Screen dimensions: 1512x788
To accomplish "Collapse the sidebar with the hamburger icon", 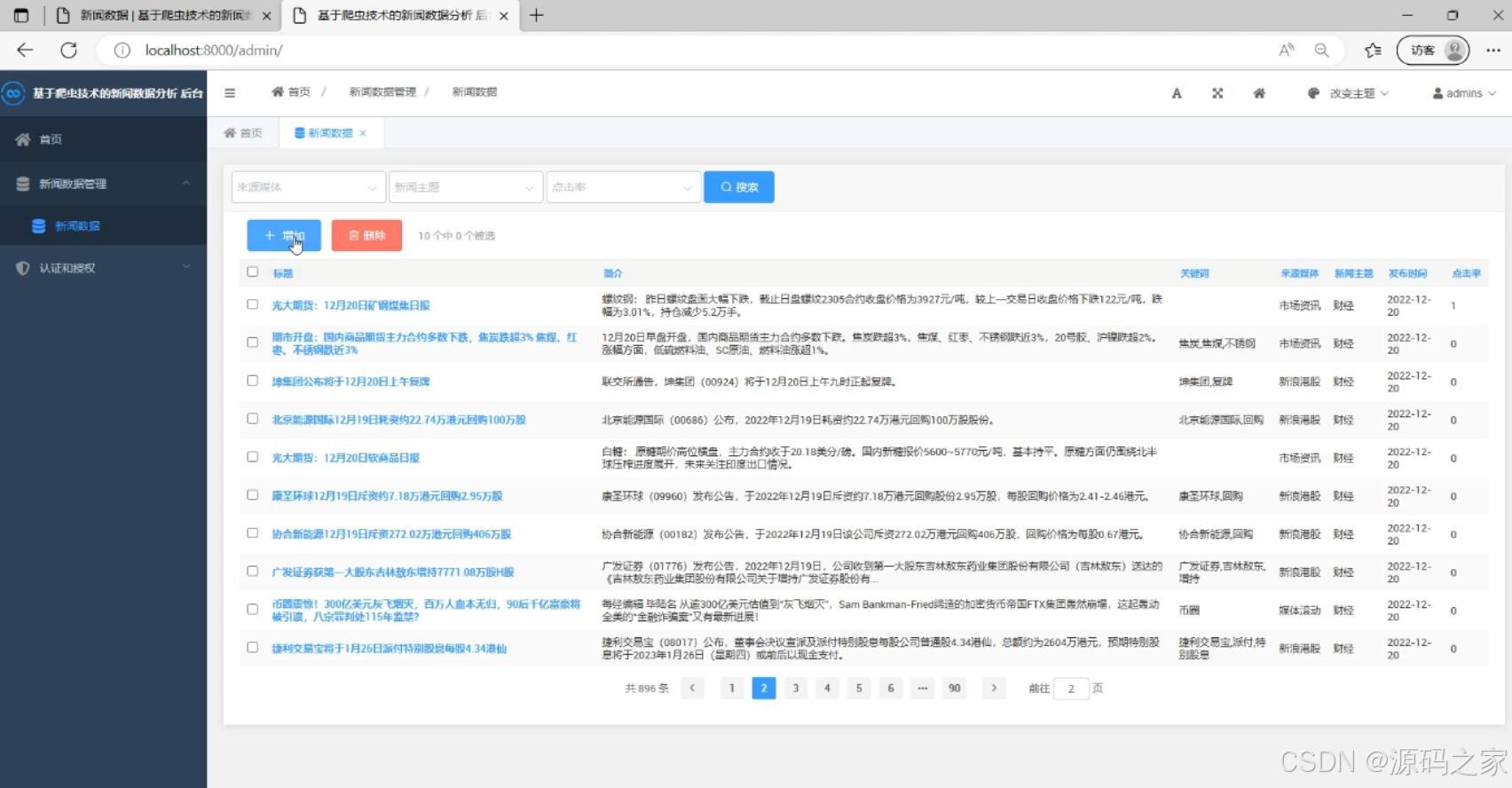I will pyautogui.click(x=230, y=92).
